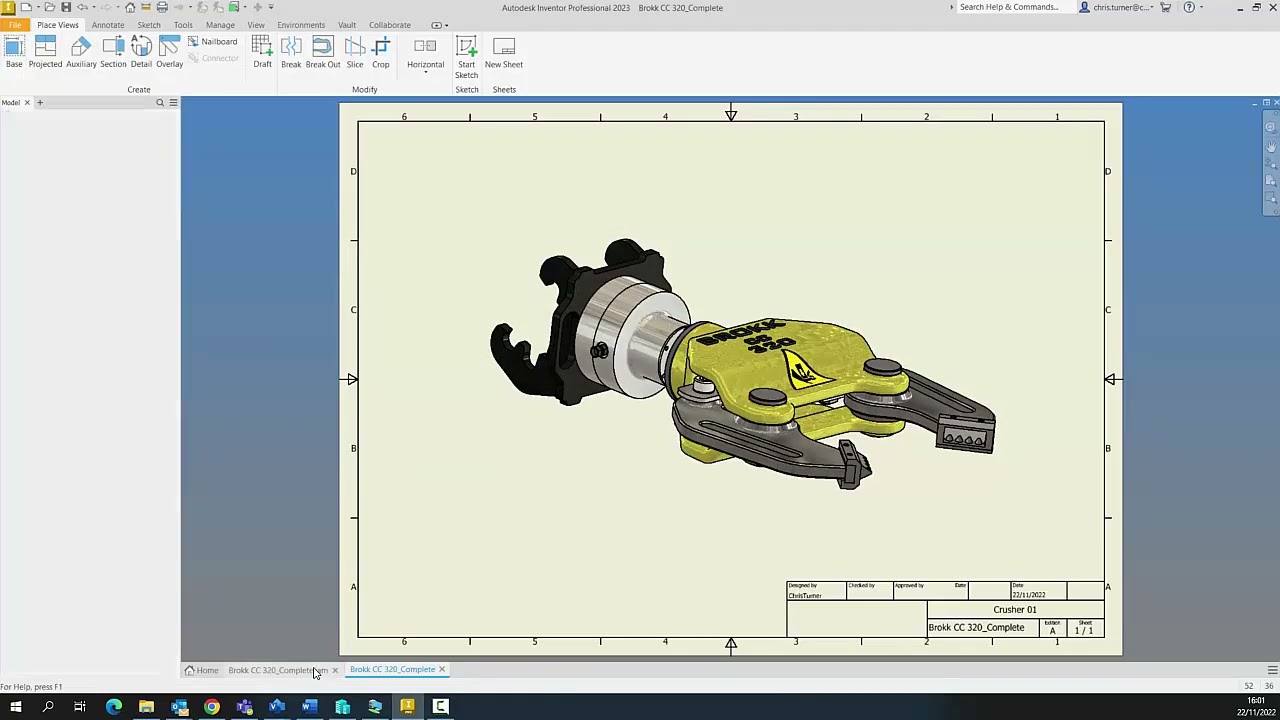Click the Print icon in quick access toolbar

pyautogui.click(x=162, y=7)
